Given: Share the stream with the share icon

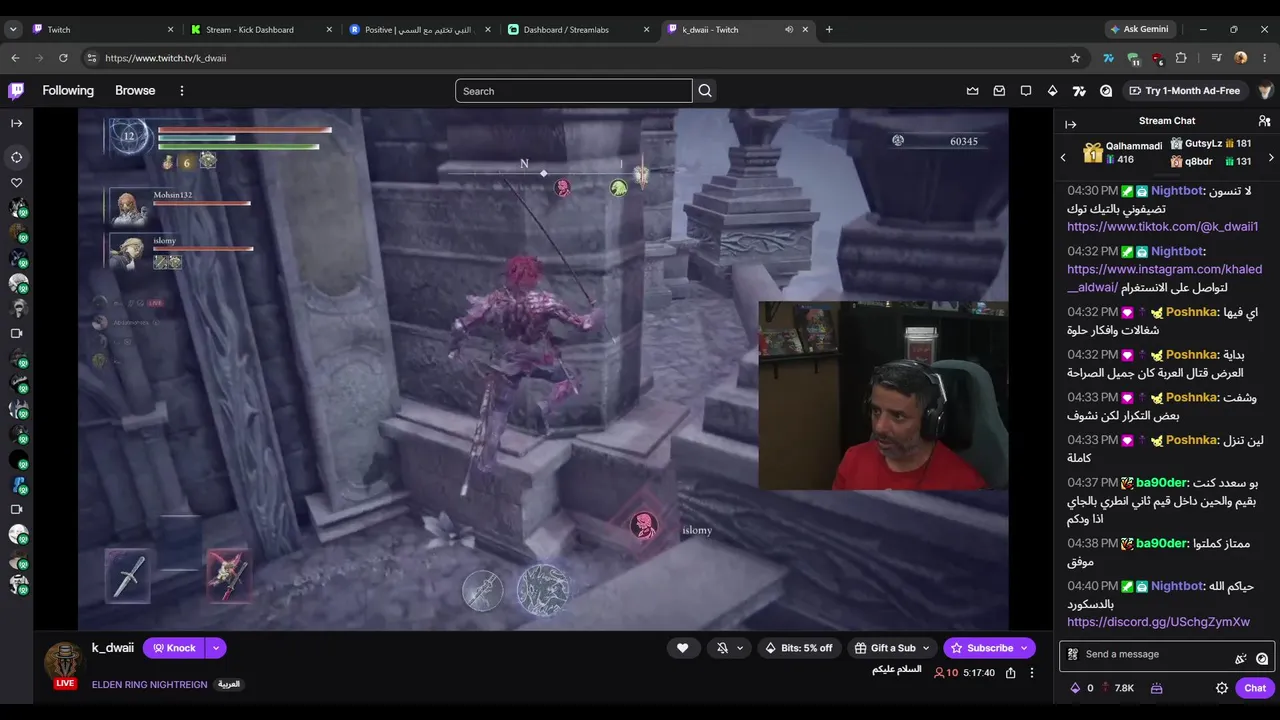Looking at the screenshot, I should (1011, 673).
